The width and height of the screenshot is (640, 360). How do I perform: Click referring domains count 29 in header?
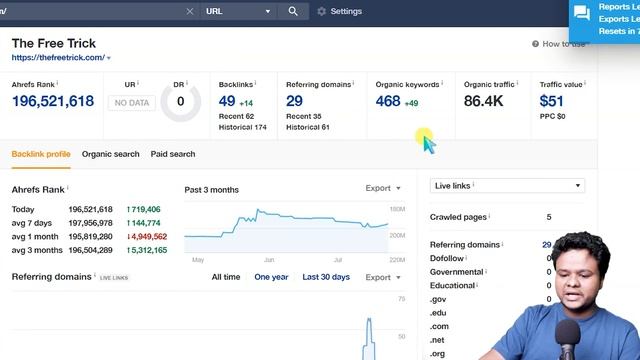pyautogui.click(x=294, y=101)
